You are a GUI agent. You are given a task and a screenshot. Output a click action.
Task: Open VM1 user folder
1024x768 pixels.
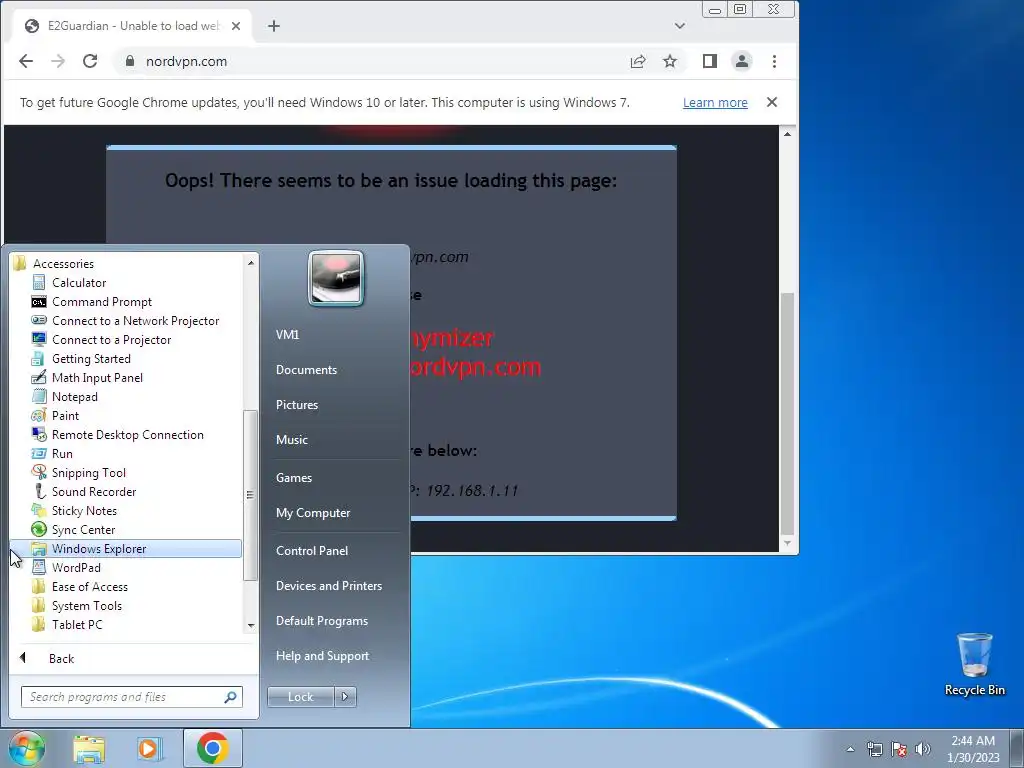(287, 334)
